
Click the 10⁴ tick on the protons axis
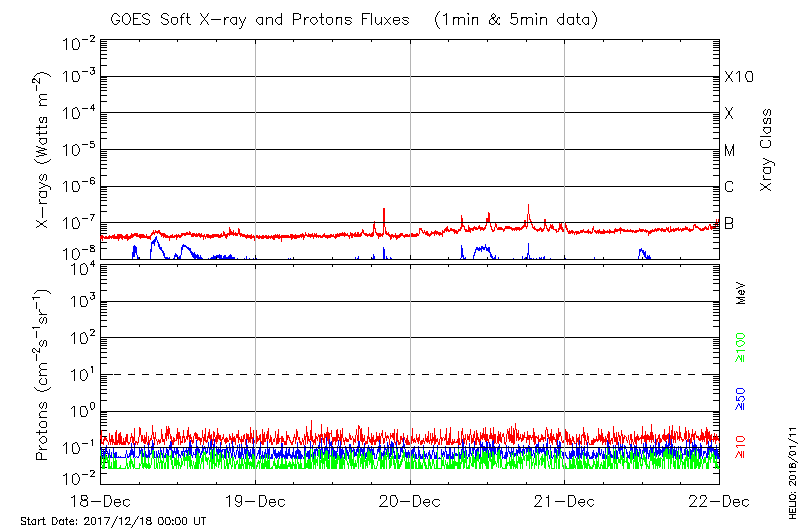[80, 265]
